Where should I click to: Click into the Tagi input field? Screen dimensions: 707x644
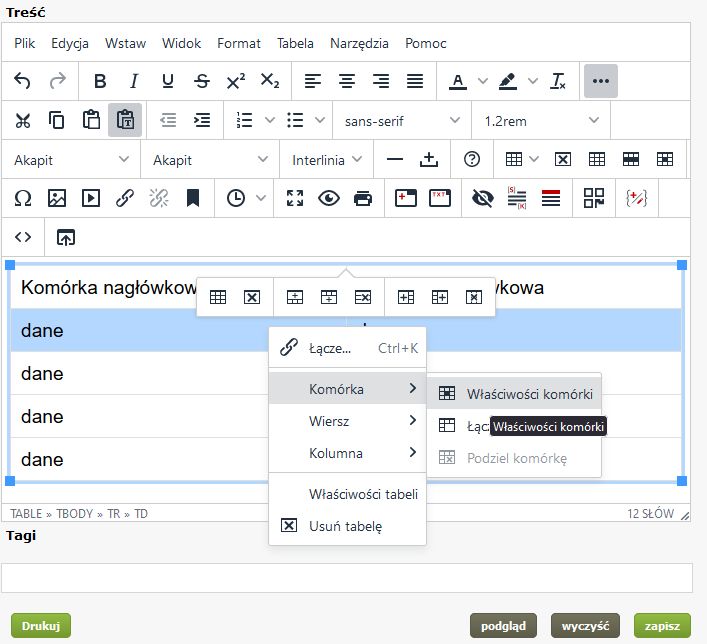click(x=346, y=577)
